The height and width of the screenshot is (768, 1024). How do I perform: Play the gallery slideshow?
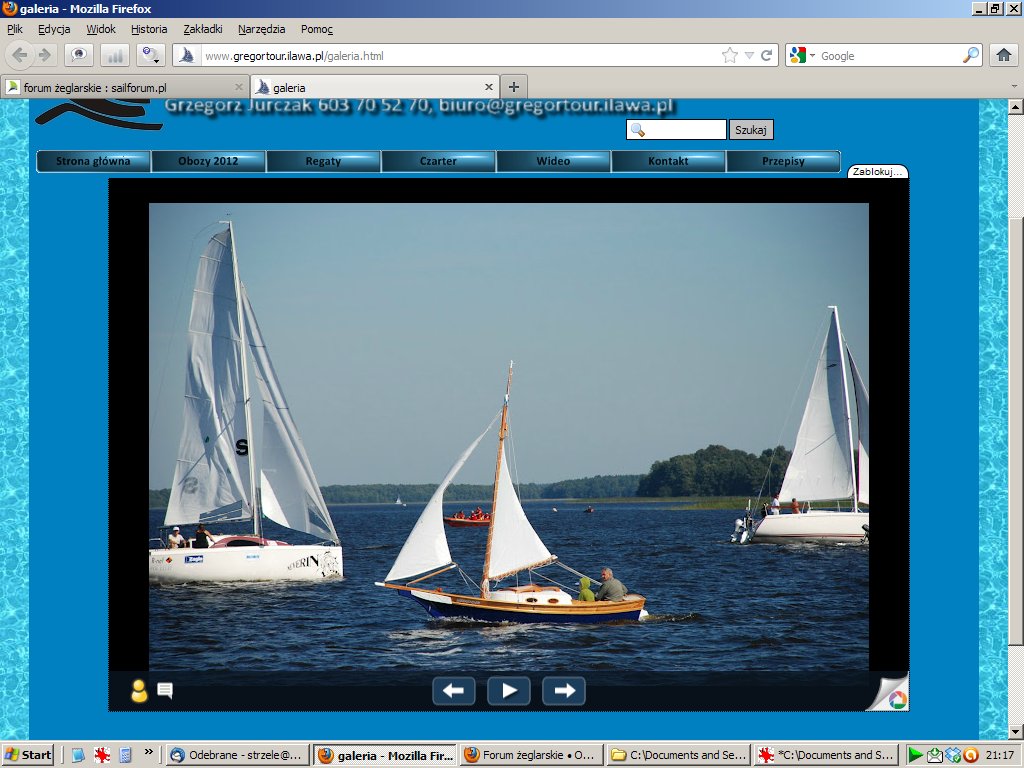pos(508,690)
